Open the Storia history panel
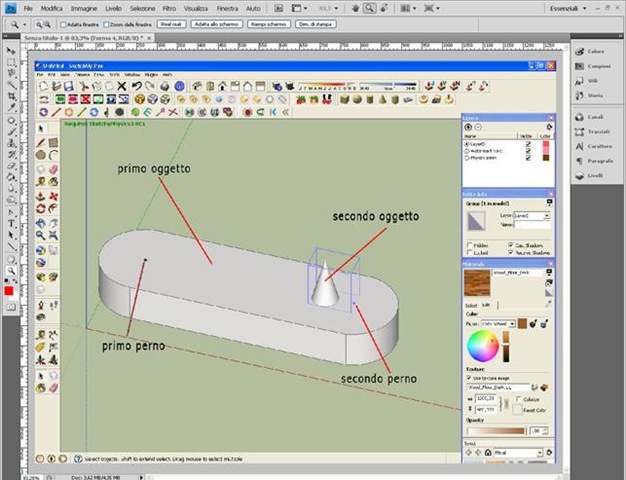This screenshot has height=480, width=626. (x=593, y=97)
